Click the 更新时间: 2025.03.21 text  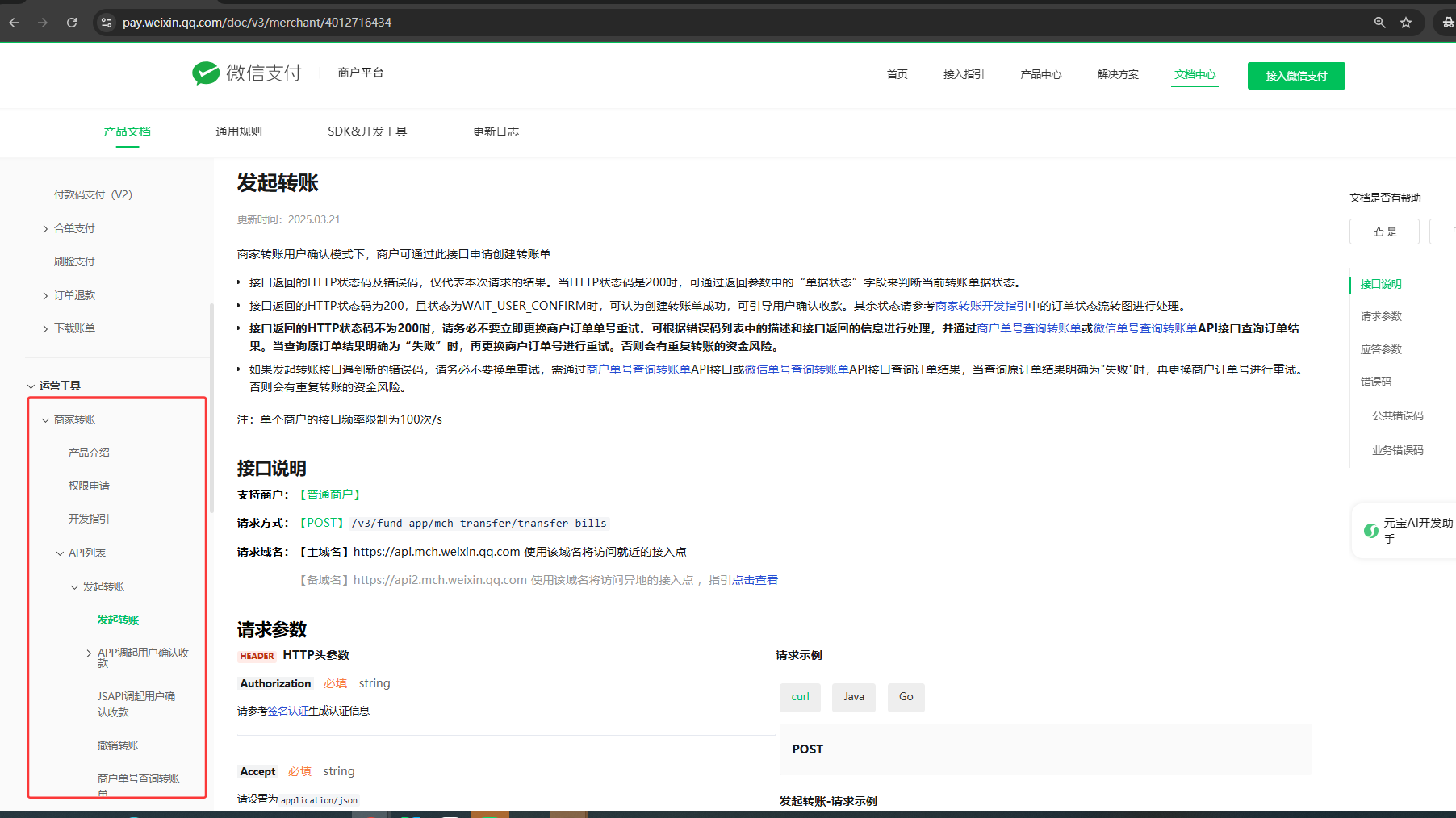pyautogui.click(x=288, y=219)
